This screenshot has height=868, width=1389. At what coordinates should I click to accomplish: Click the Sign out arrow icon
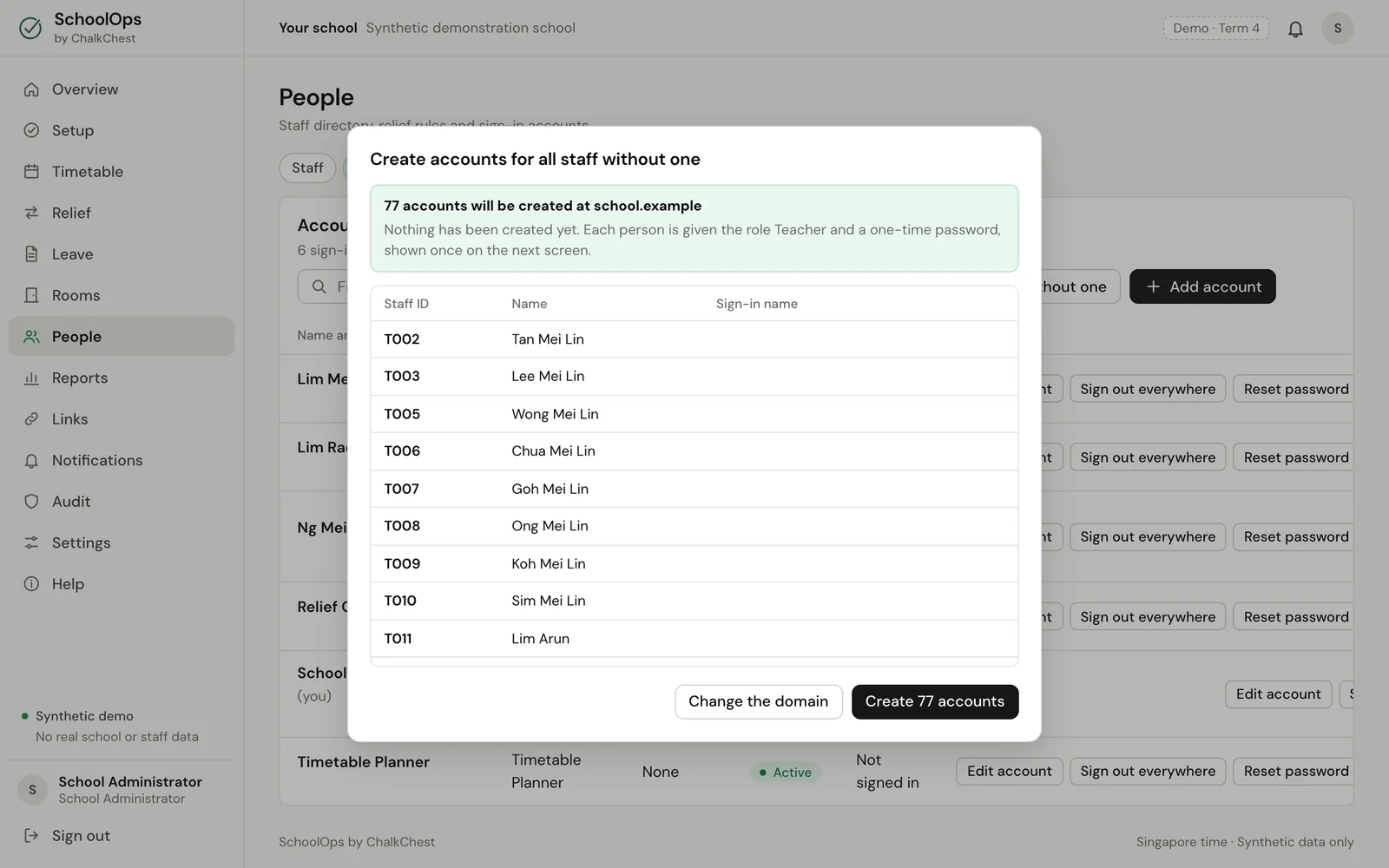(31, 836)
